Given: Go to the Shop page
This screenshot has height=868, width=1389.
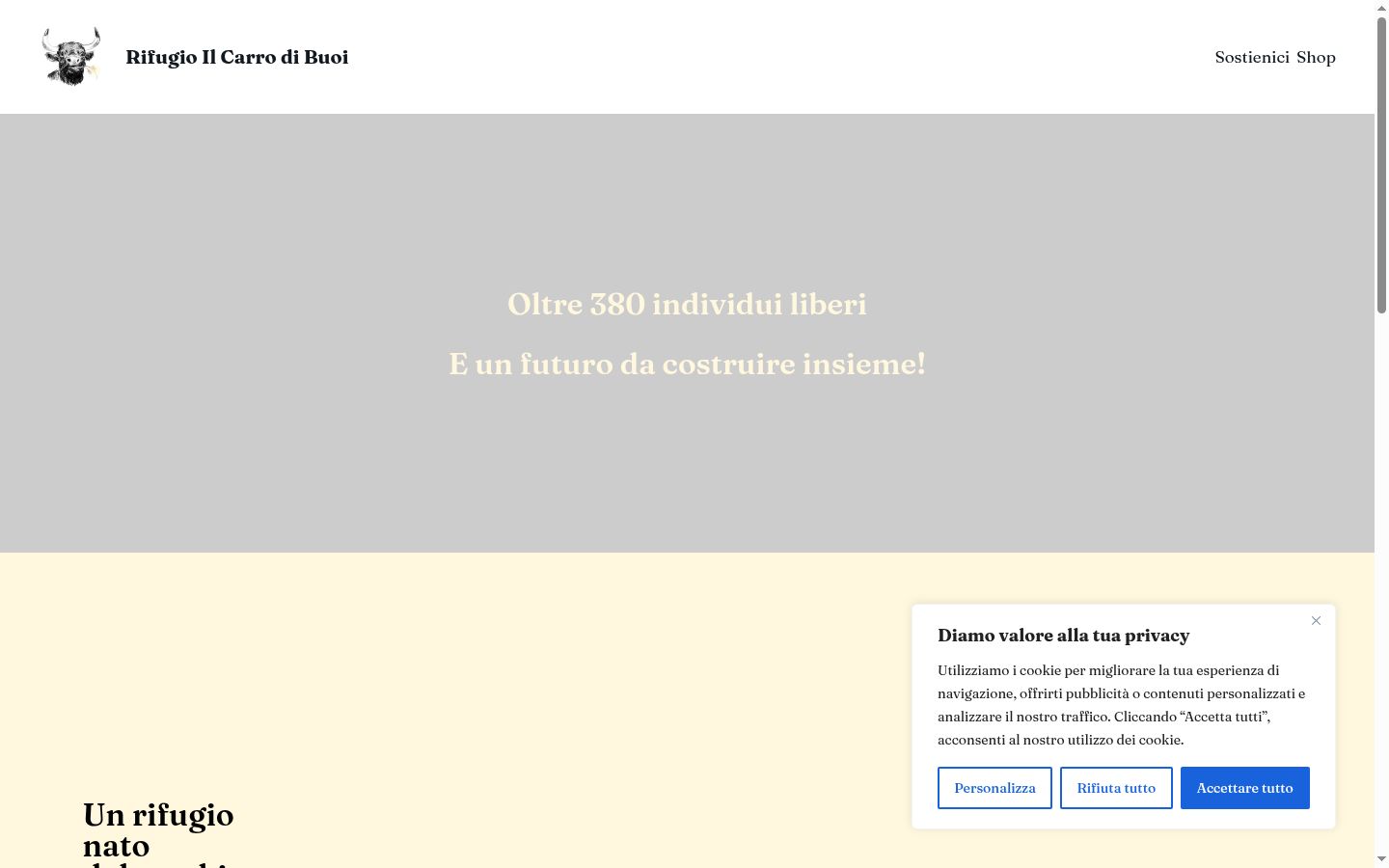Looking at the screenshot, I should (x=1316, y=57).
